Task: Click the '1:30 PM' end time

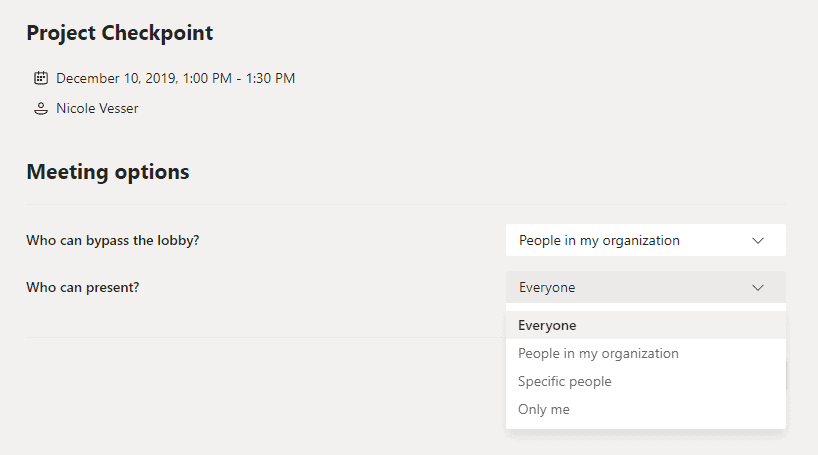Action: 270,78
